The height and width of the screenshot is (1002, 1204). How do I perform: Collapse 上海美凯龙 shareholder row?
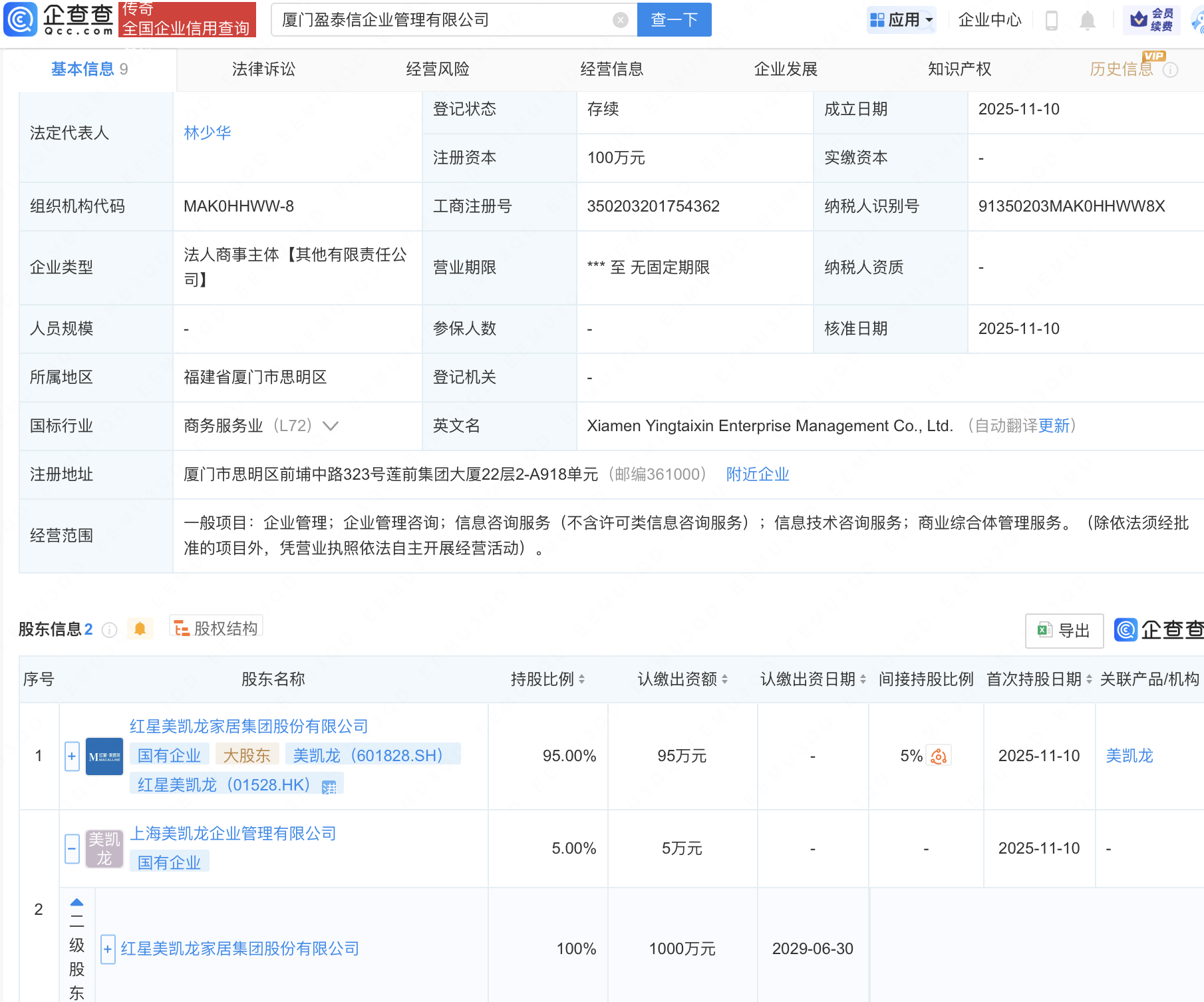72,848
